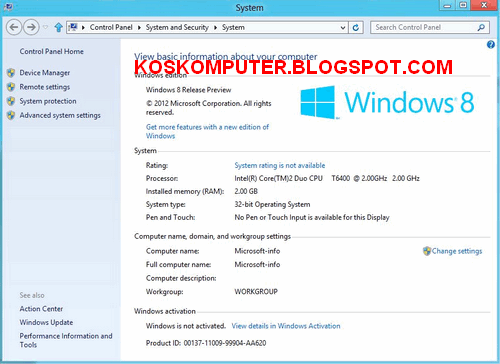Viewport: 500px width, 364px height.
Task: Expand the address bar history dropdown
Action: point(343,28)
